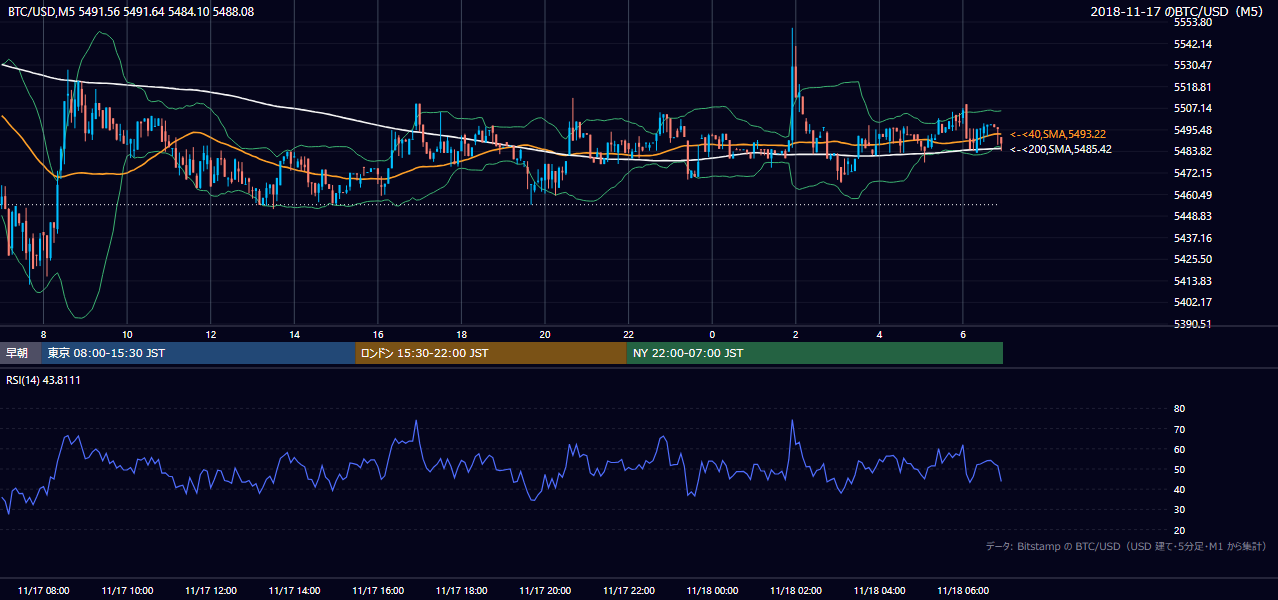Click the 11/17 16:00 time label
1278x600 pixels.
tap(378, 590)
